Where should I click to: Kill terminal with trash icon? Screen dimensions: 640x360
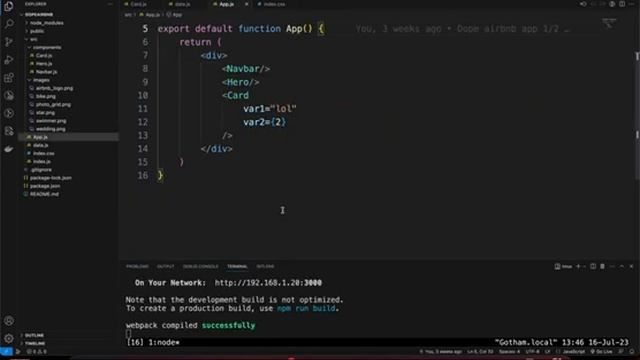[x=602, y=267]
